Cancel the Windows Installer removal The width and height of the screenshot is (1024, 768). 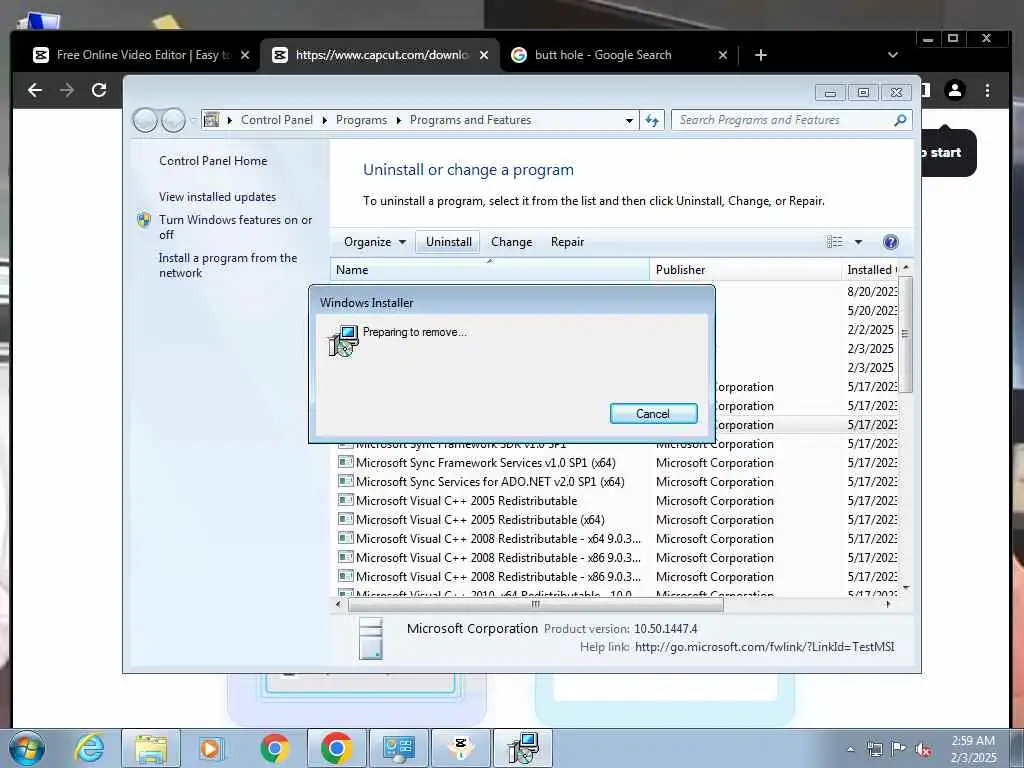click(x=653, y=413)
